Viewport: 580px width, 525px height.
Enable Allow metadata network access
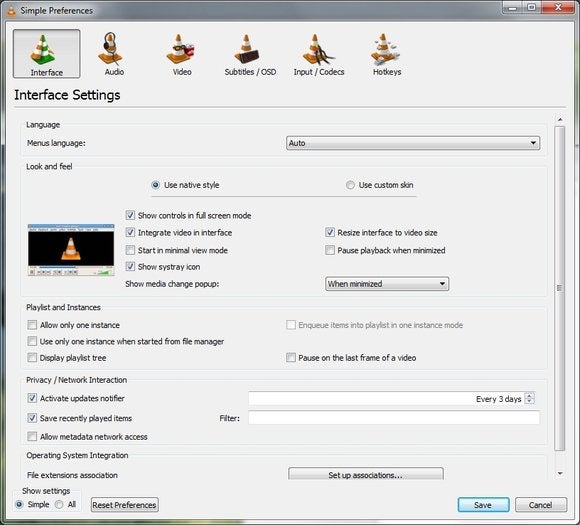point(32,437)
